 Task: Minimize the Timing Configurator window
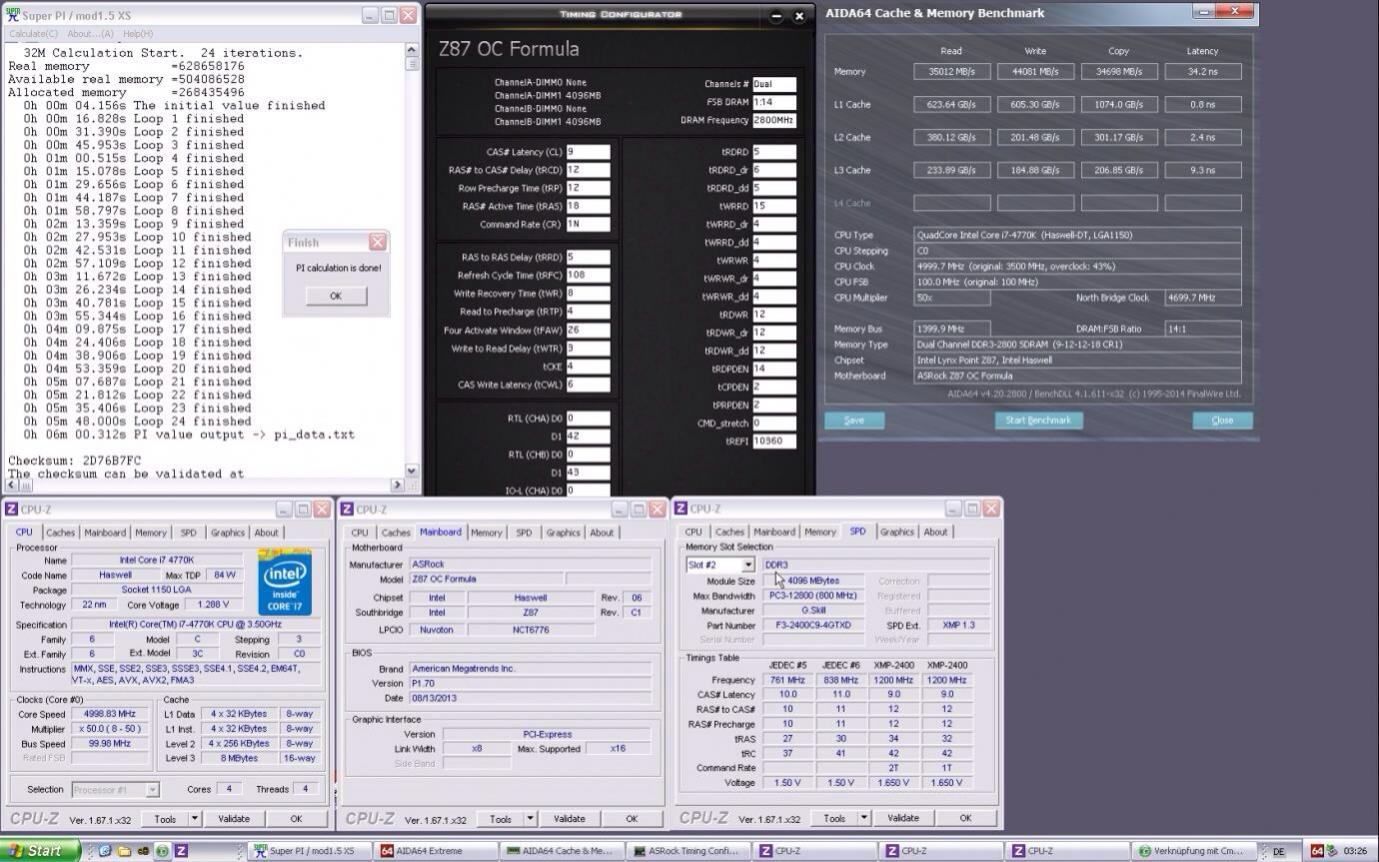777,16
